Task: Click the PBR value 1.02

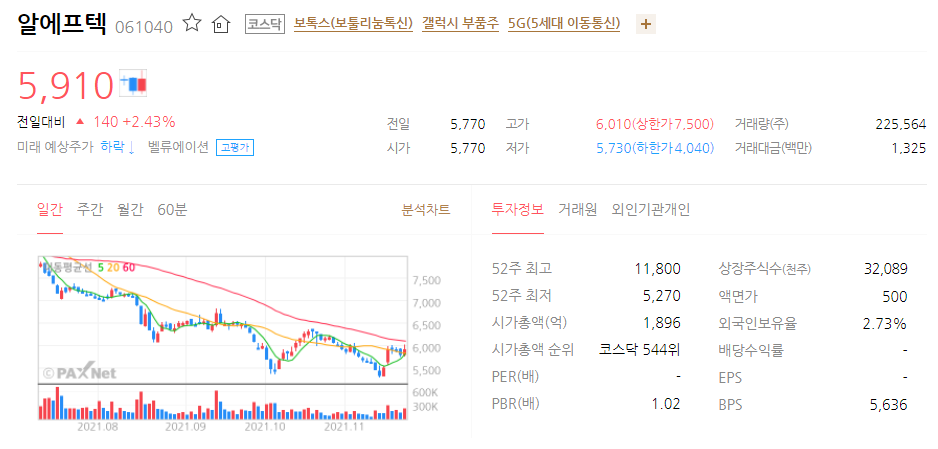Action: coord(667,404)
